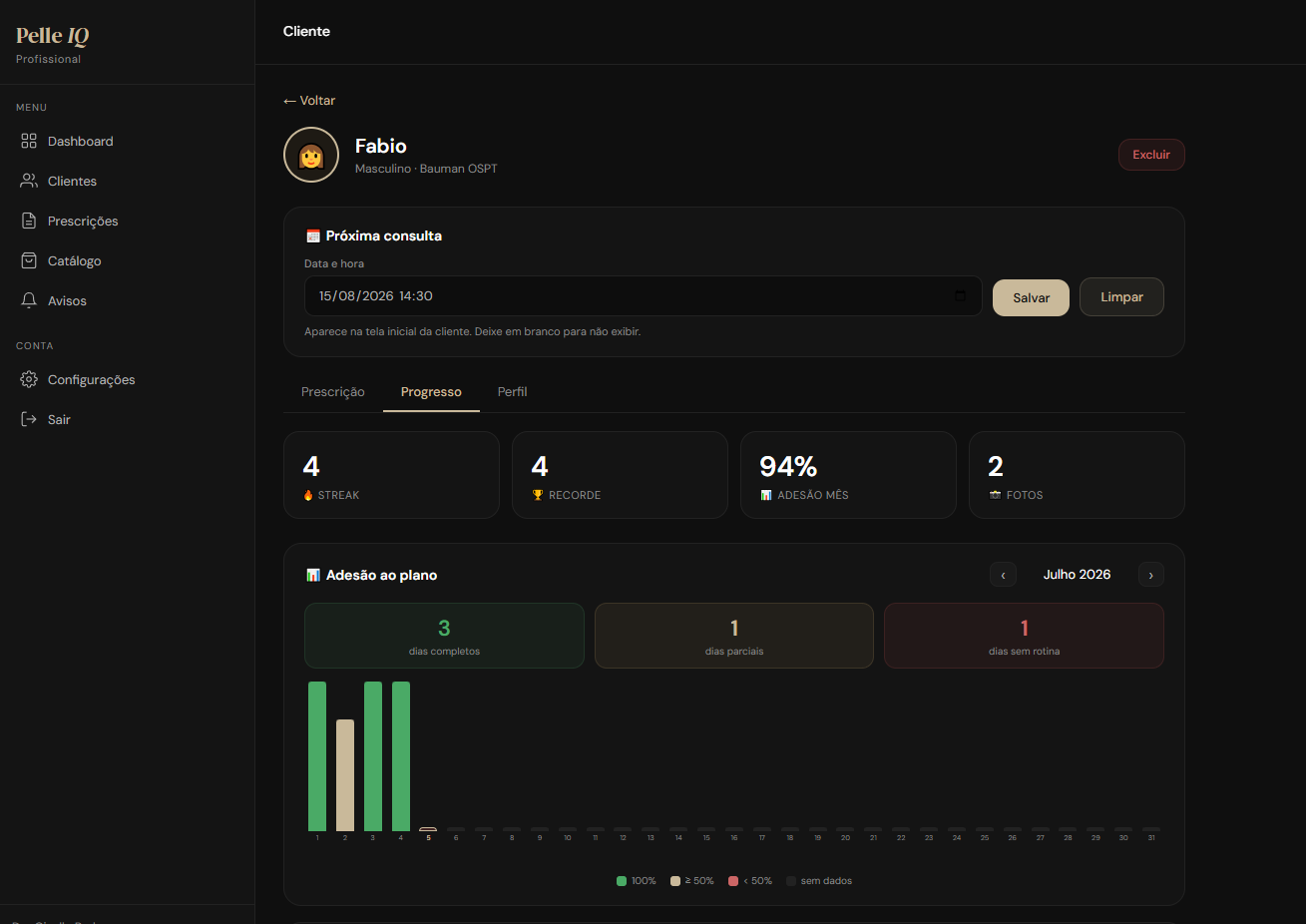Screen dimensions: 1306x924
Task: Delete the client with Excluir button
Action: coord(1151,155)
